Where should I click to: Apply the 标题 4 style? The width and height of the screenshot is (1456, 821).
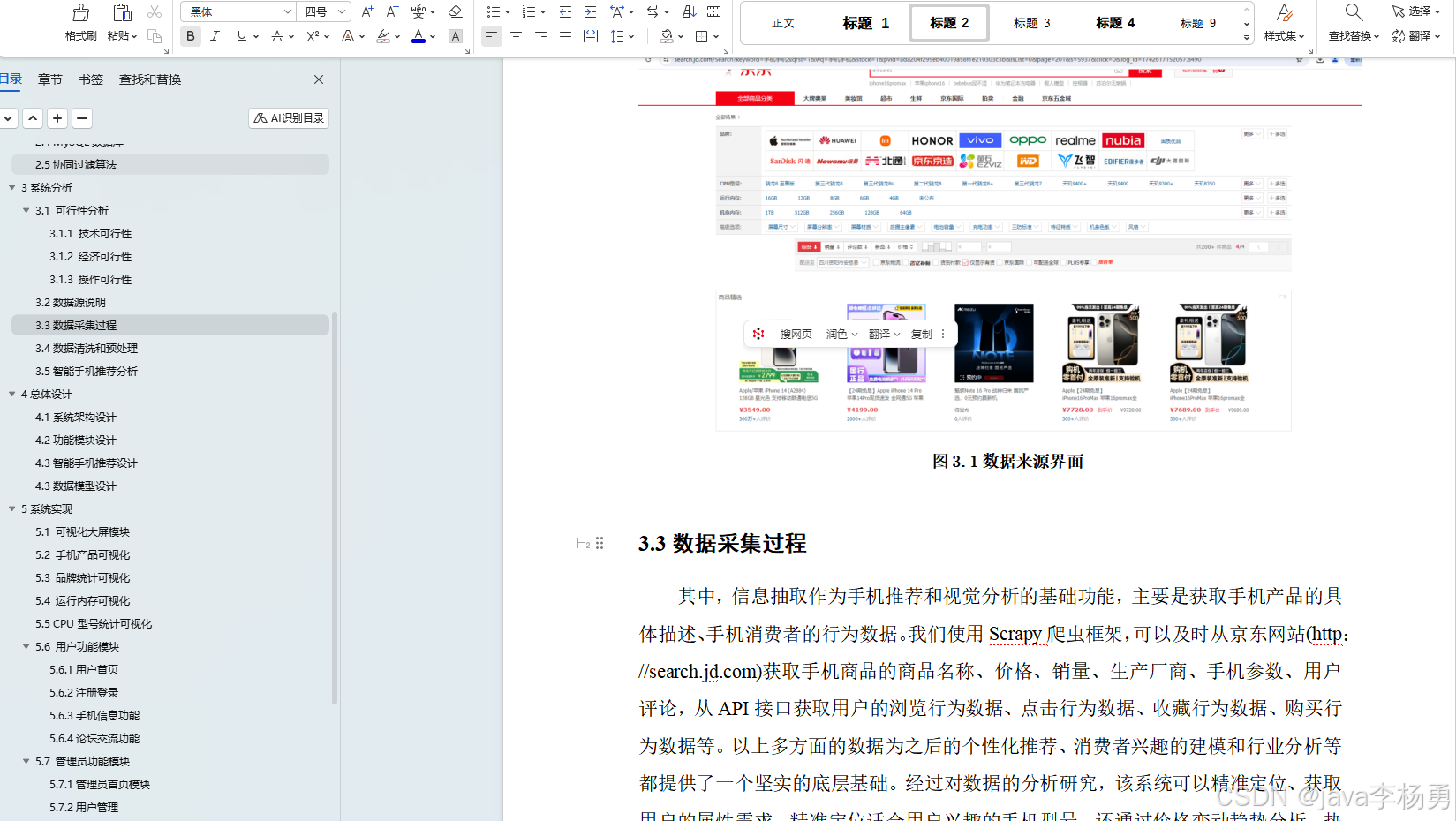pos(1114,23)
